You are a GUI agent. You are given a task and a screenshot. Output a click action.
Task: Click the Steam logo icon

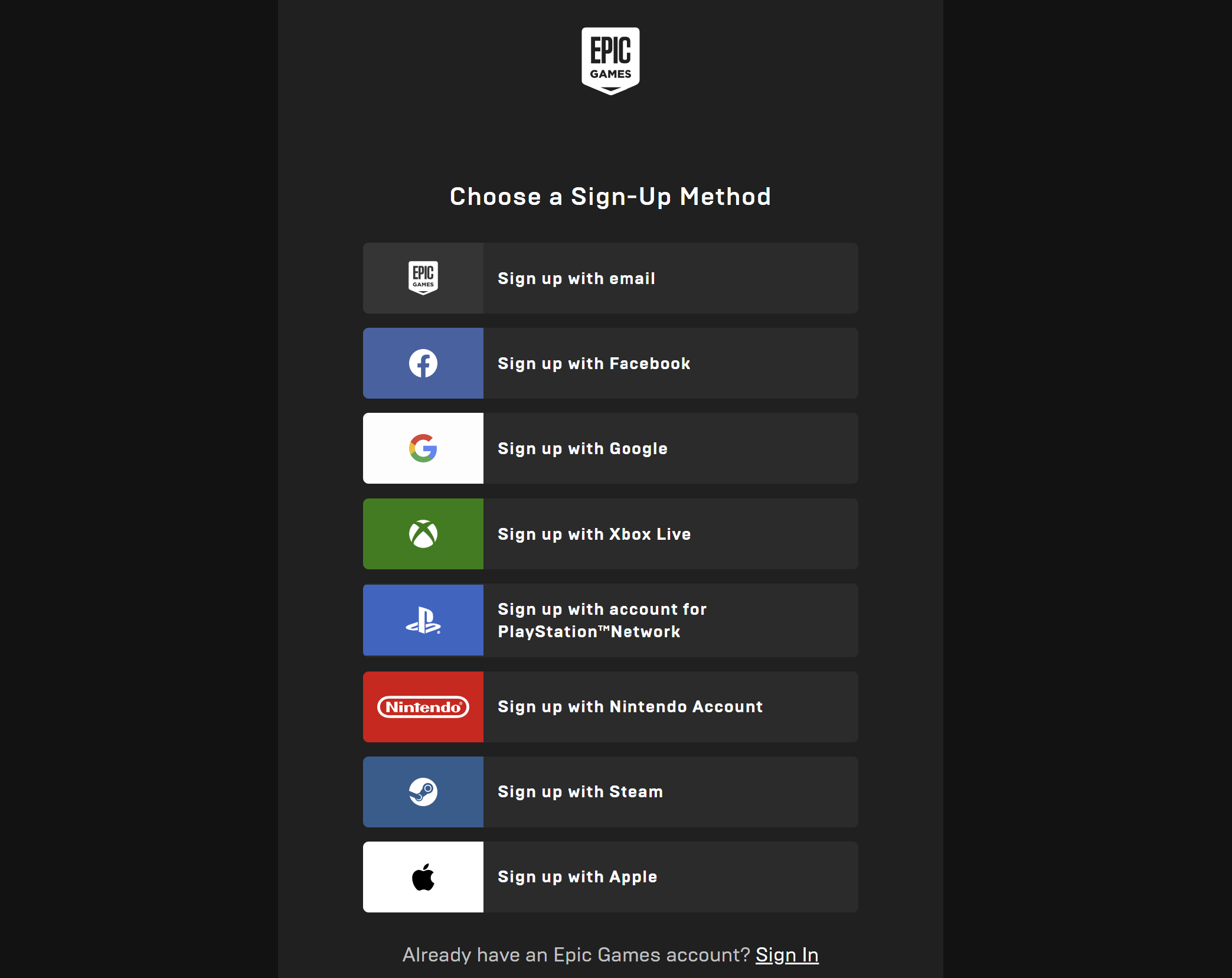423,792
